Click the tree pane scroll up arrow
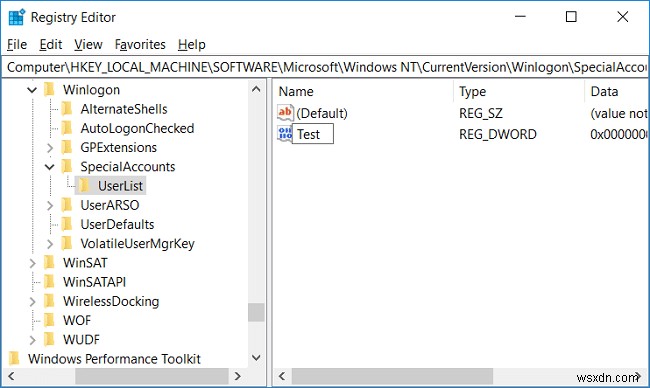The width and height of the screenshot is (650, 388). tap(256, 89)
